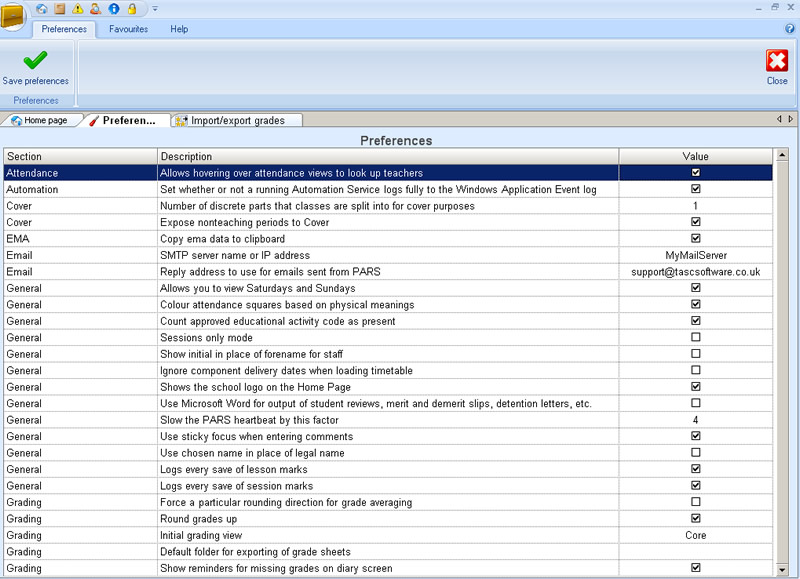Viewport: 800px width, 579px height.
Task: Toggle Shows the school logo checkbox
Action: coord(695,387)
